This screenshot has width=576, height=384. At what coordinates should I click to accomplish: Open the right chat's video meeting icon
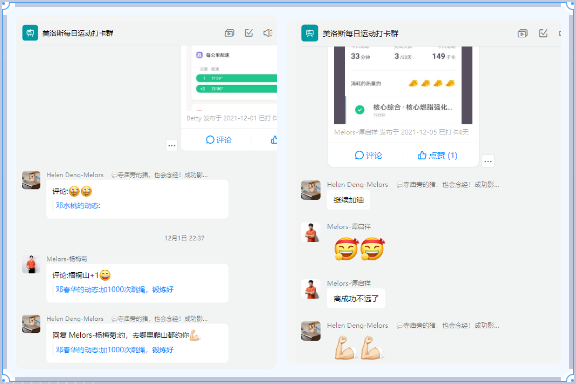523,33
